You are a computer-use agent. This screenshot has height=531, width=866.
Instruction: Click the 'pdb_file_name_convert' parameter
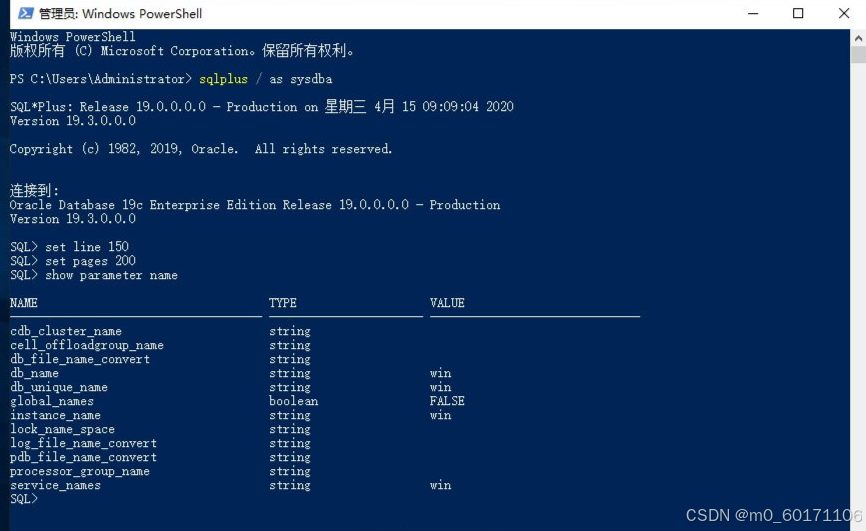[83, 458]
